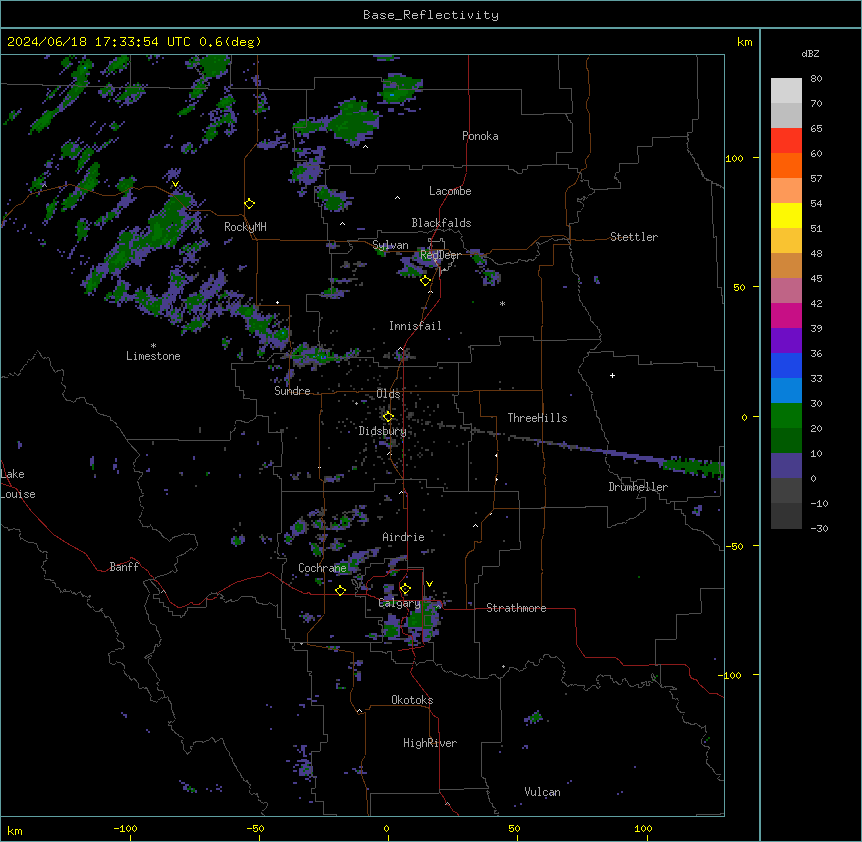Click the yellow diamond marker near RockyMH
The height and width of the screenshot is (842, 862).
click(250, 204)
